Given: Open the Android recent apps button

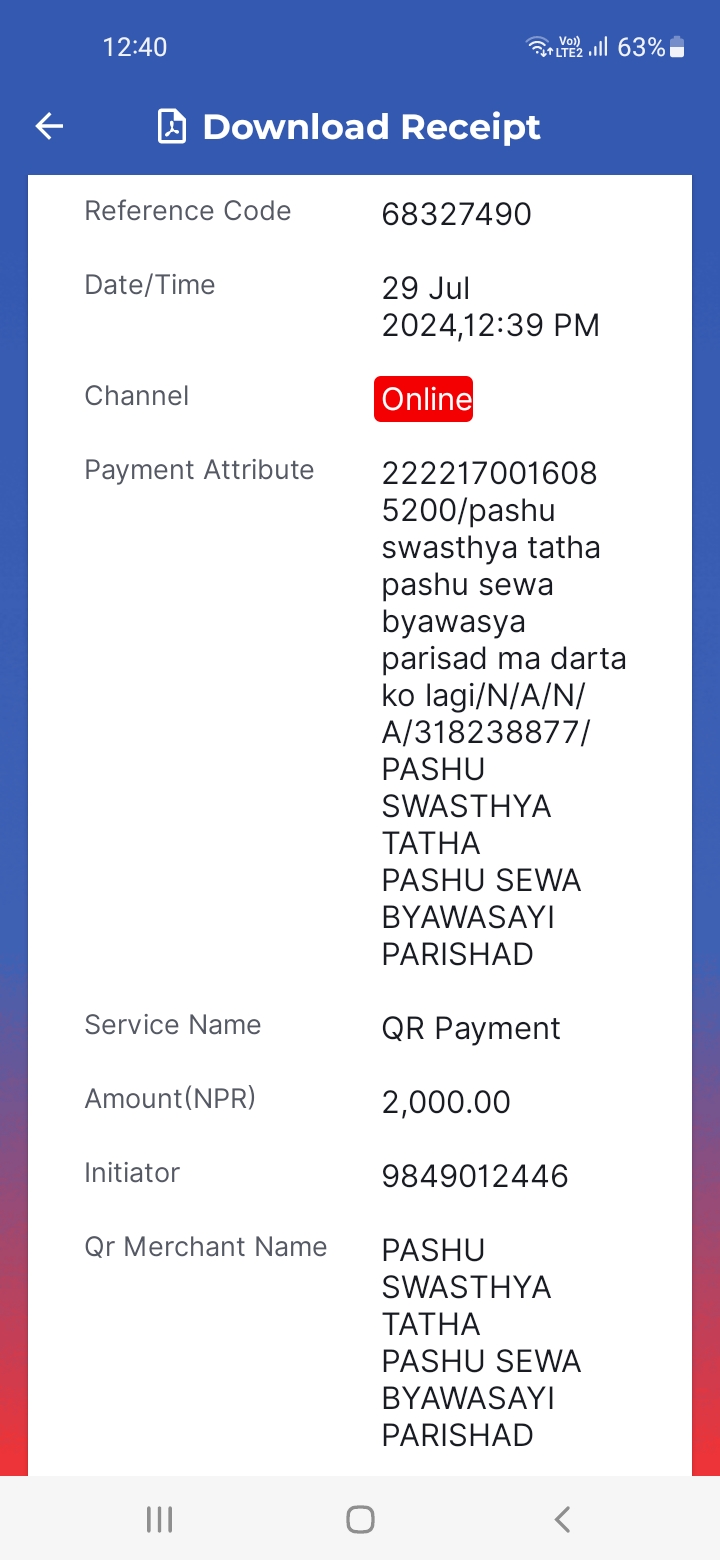Looking at the screenshot, I should pyautogui.click(x=159, y=1520).
